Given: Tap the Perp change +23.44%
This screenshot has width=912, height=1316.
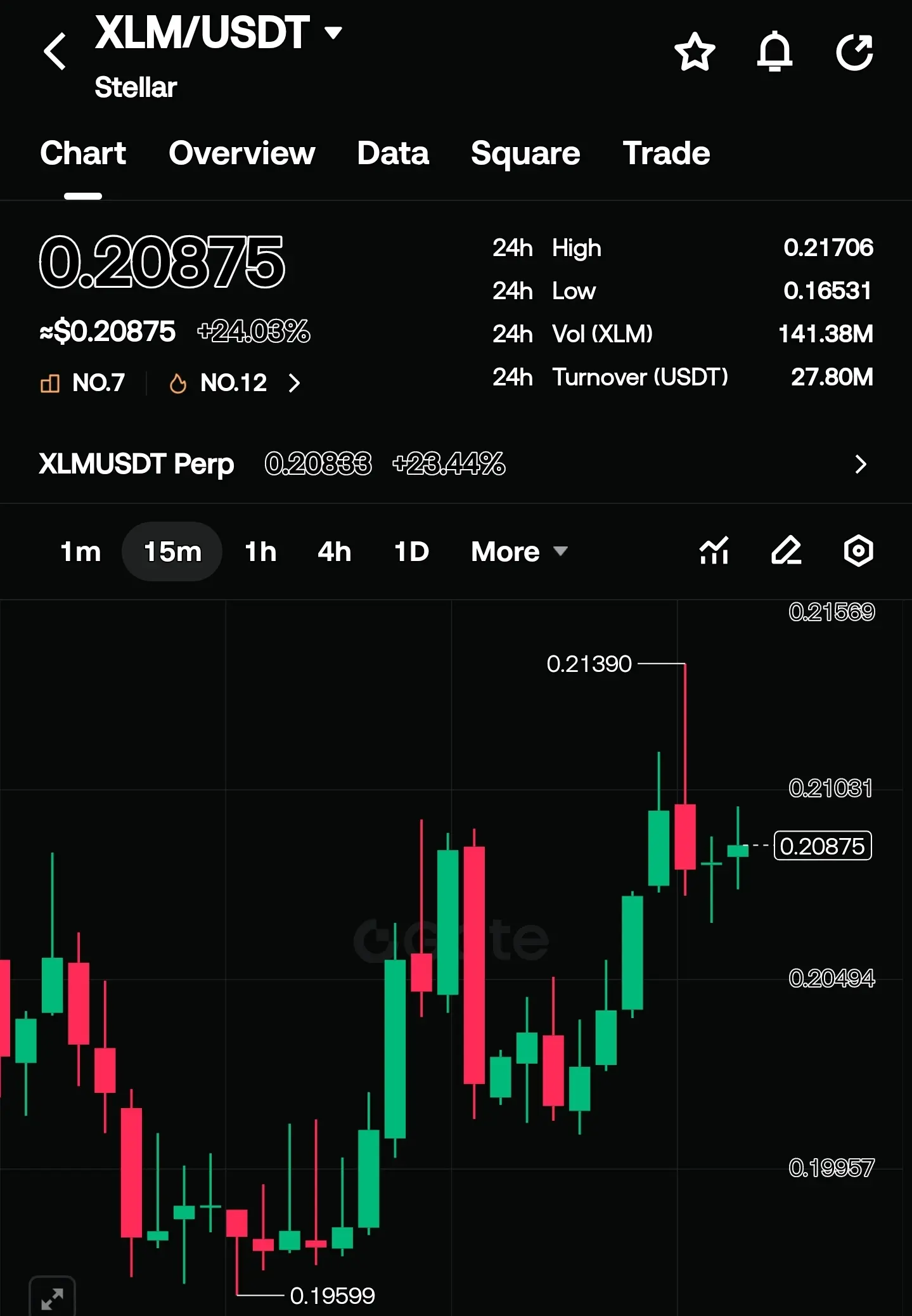Looking at the screenshot, I should (449, 464).
